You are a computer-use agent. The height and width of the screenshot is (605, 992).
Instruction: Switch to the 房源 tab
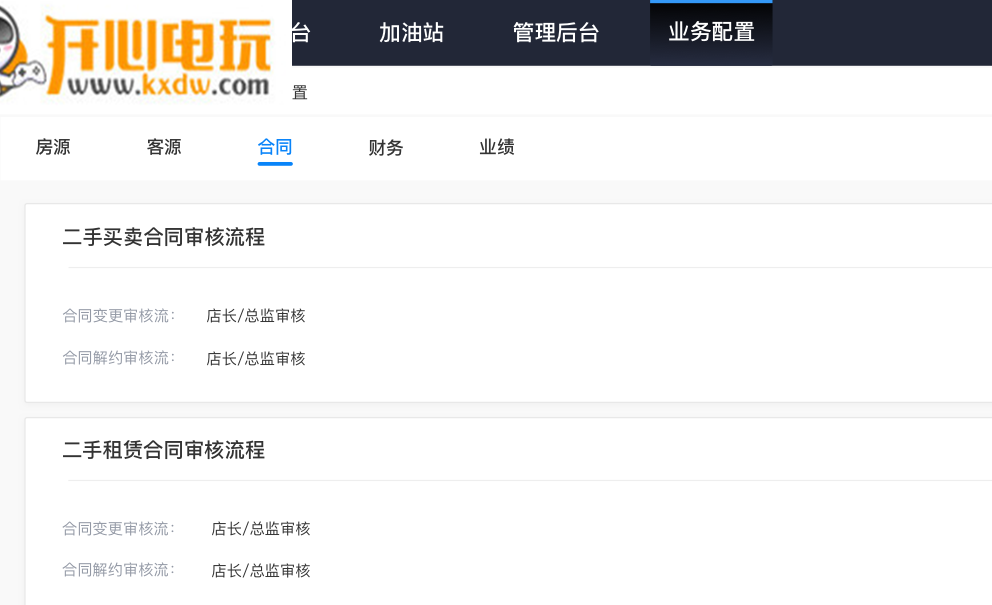coord(51,147)
